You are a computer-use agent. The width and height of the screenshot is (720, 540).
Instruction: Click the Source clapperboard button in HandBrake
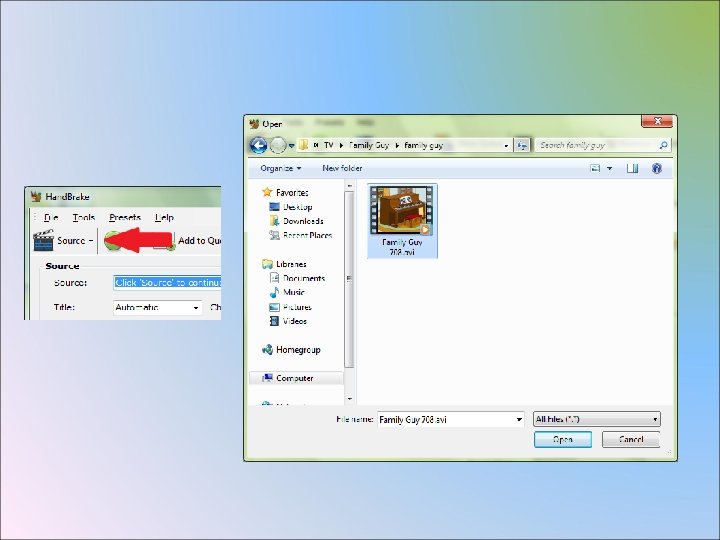click(63, 241)
